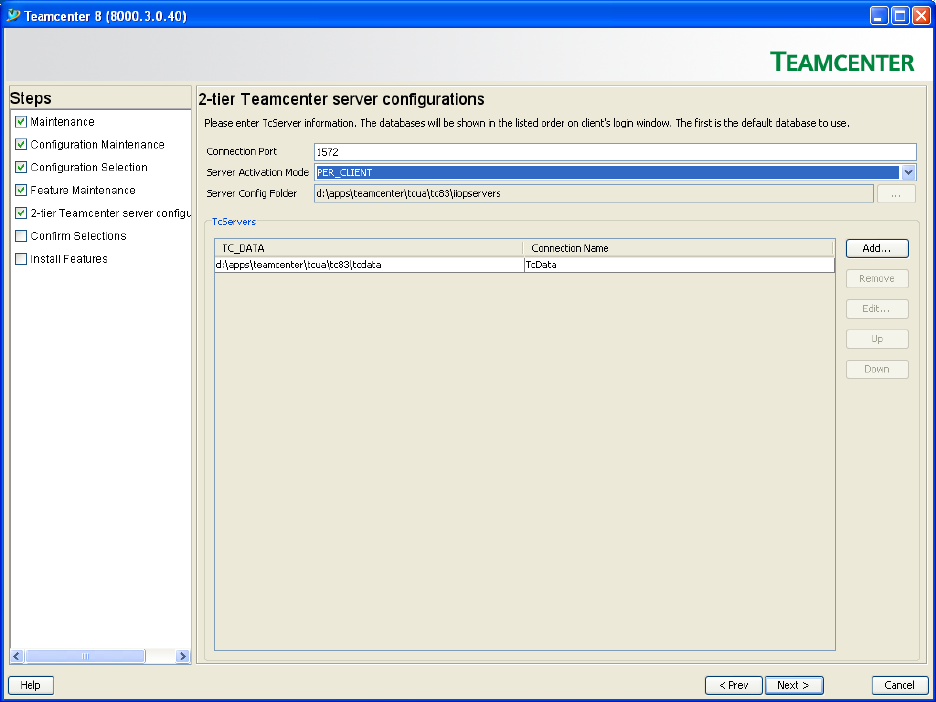Image resolution: width=936 pixels, height=702 pixels.
Task: Select the Configuration Maintenance step label
Action: click(x=97, y=144)
